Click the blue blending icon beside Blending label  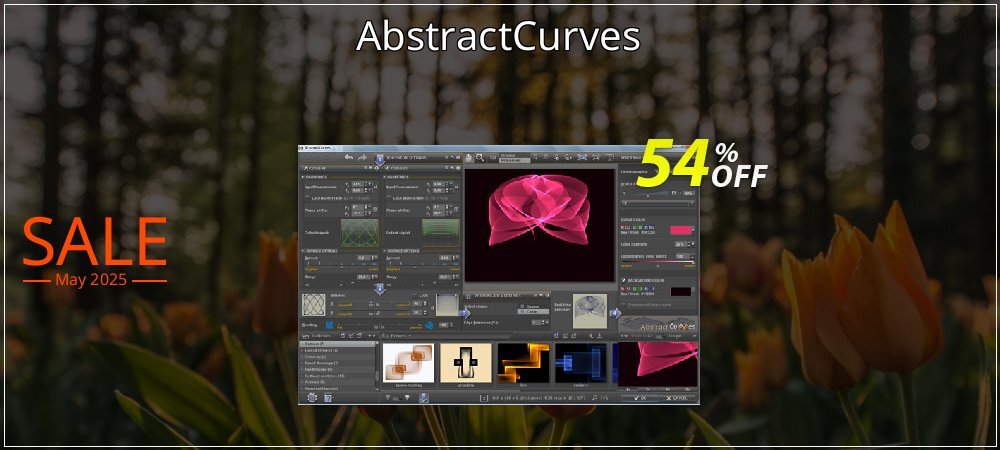(330, 325)
